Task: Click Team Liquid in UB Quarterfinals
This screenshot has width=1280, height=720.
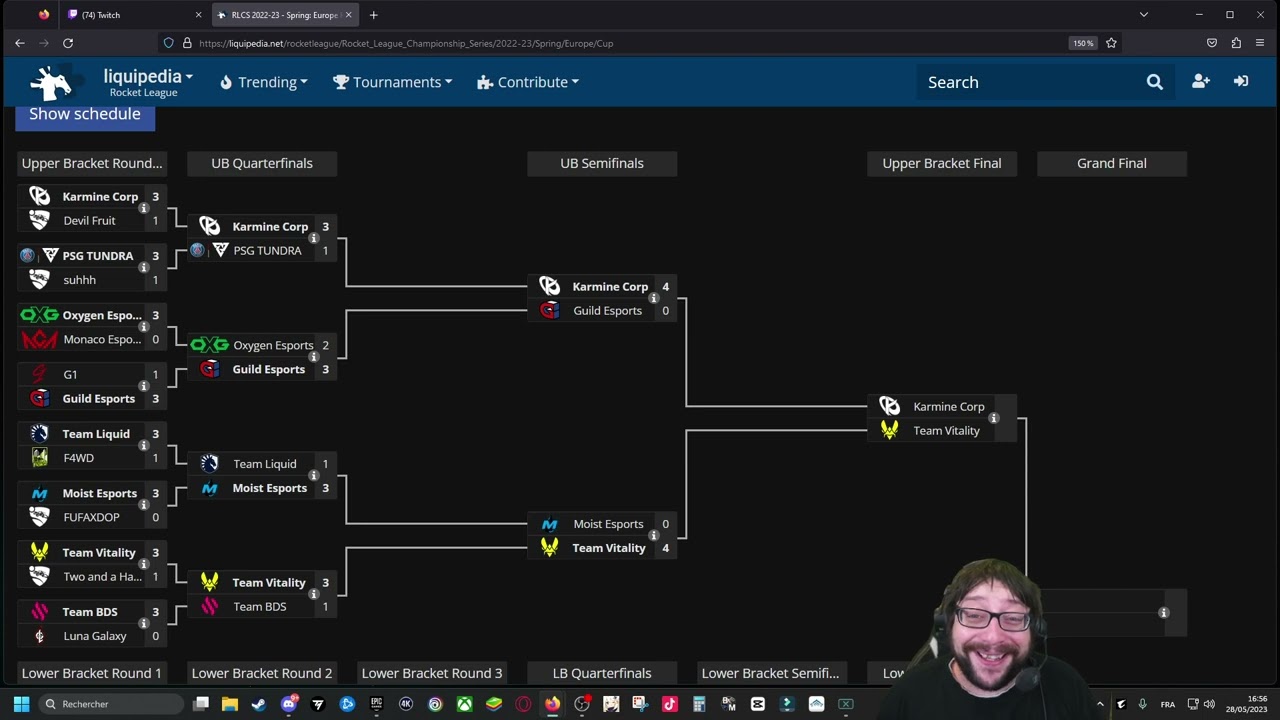Action: click(264, 464)
